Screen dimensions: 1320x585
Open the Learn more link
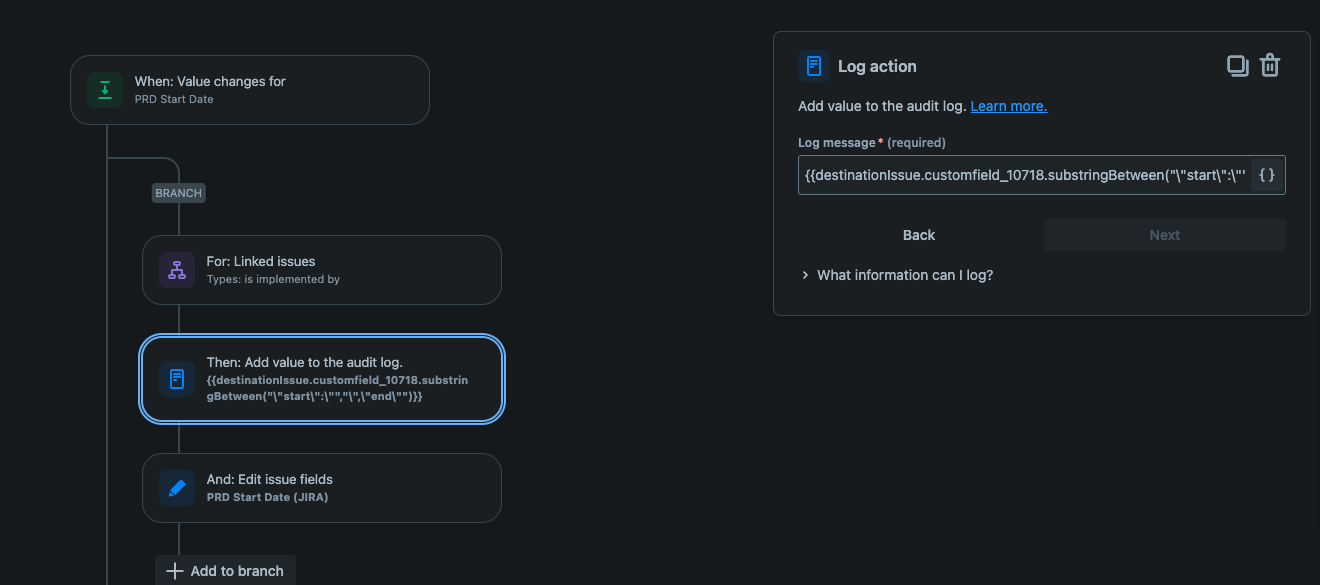pos(1008,105)
